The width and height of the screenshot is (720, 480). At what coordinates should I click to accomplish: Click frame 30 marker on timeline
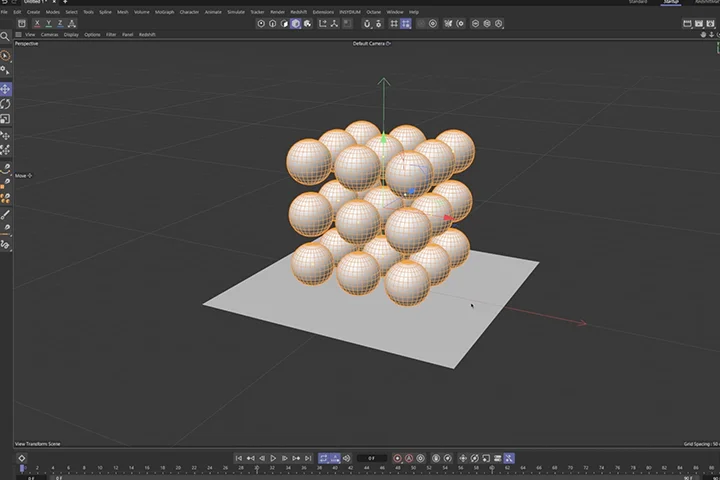[257, 468]
